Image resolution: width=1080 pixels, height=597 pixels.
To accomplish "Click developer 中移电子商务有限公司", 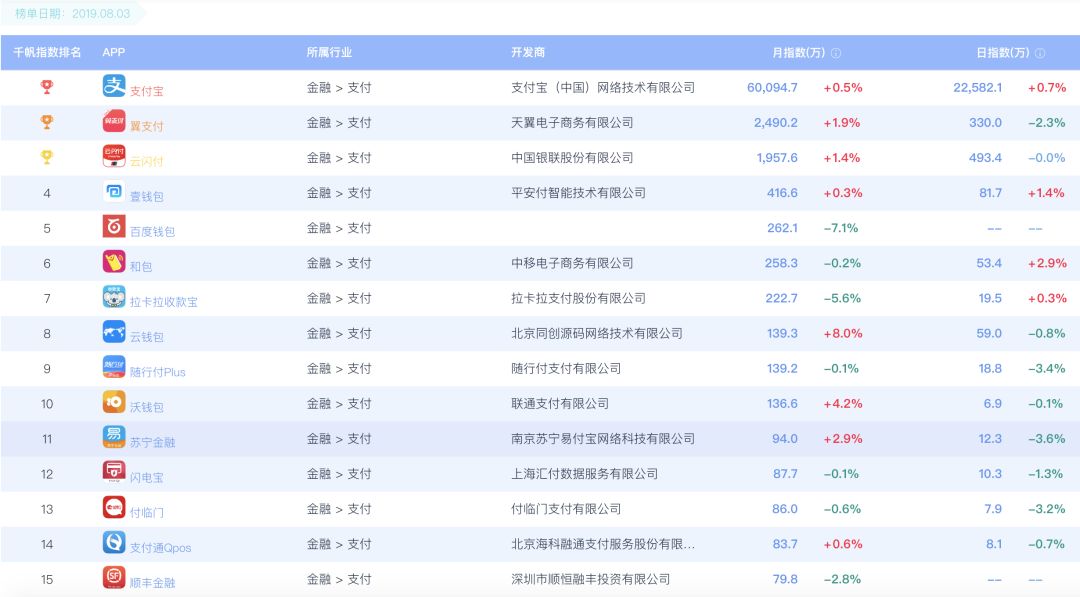I will 572,263.
